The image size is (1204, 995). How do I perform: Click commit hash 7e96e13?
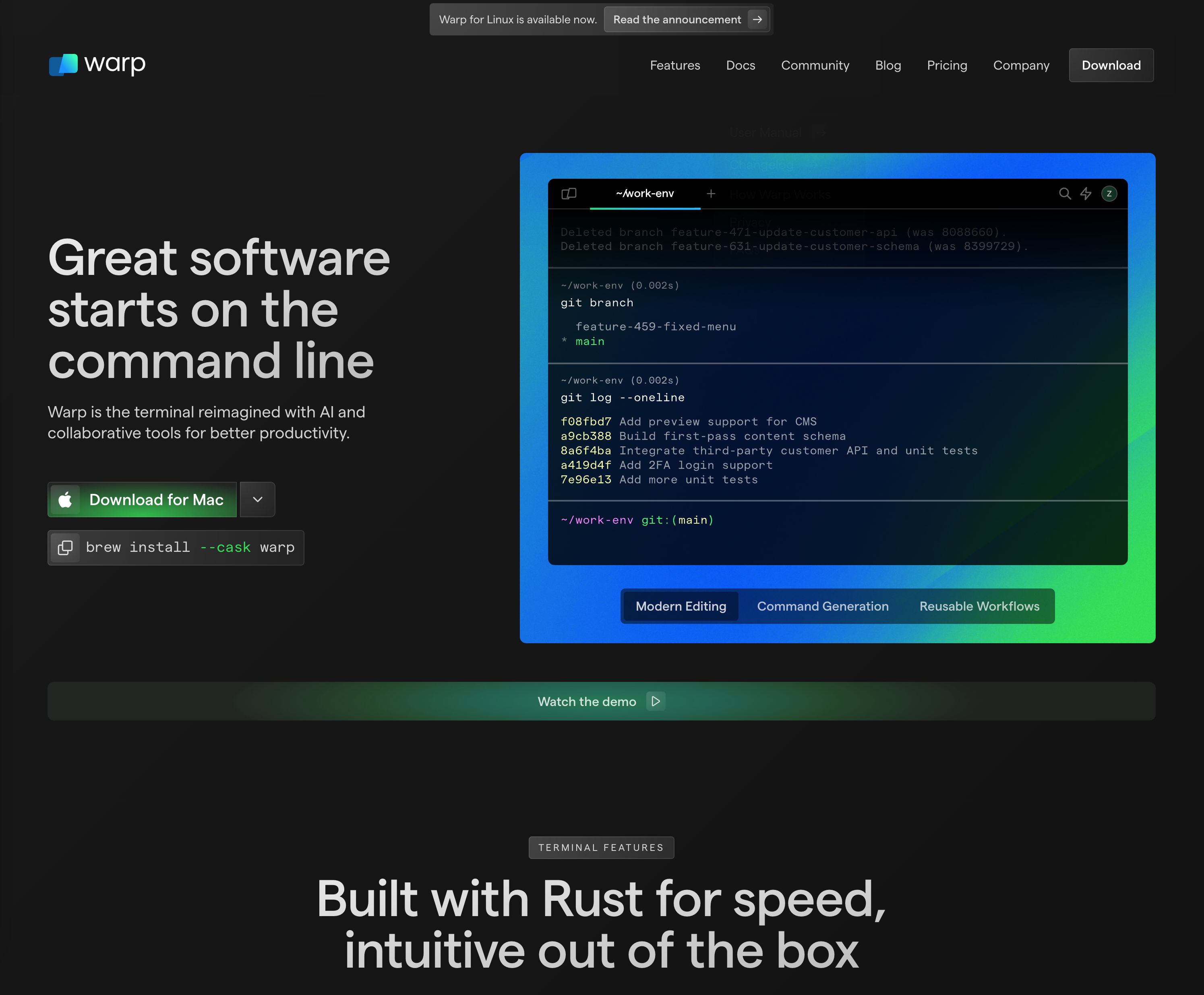pyautogui.click(x=586, y=480)
